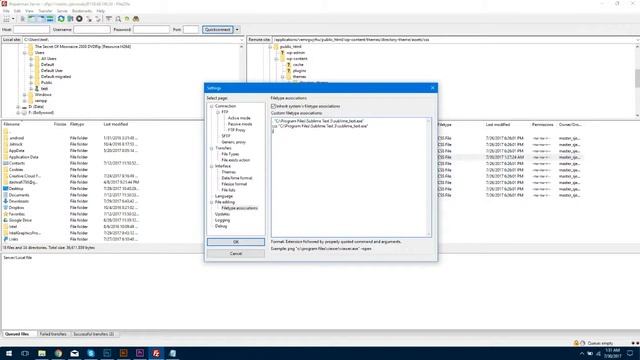The width and height of the screenshot is (640, 360).
Task: Toggle directory comparison magnifier icon
Action: click(x=118, y=19)
